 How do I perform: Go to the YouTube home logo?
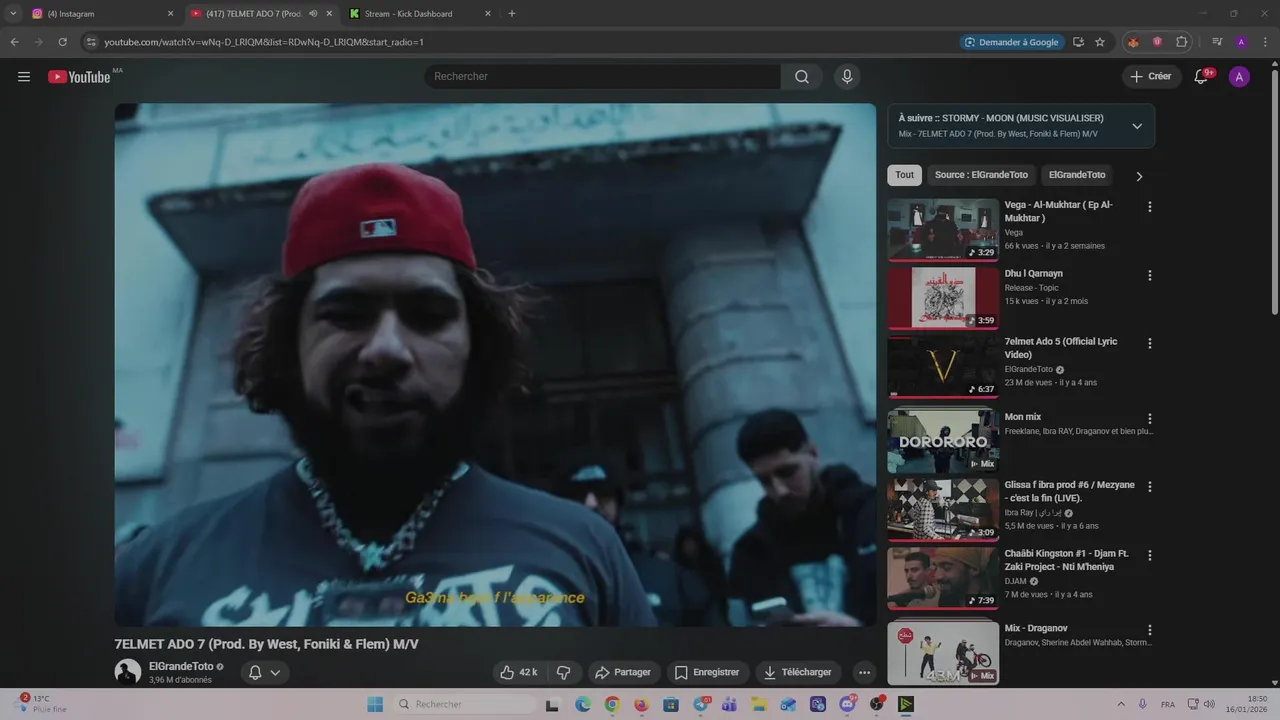click(x=79, y=77)
